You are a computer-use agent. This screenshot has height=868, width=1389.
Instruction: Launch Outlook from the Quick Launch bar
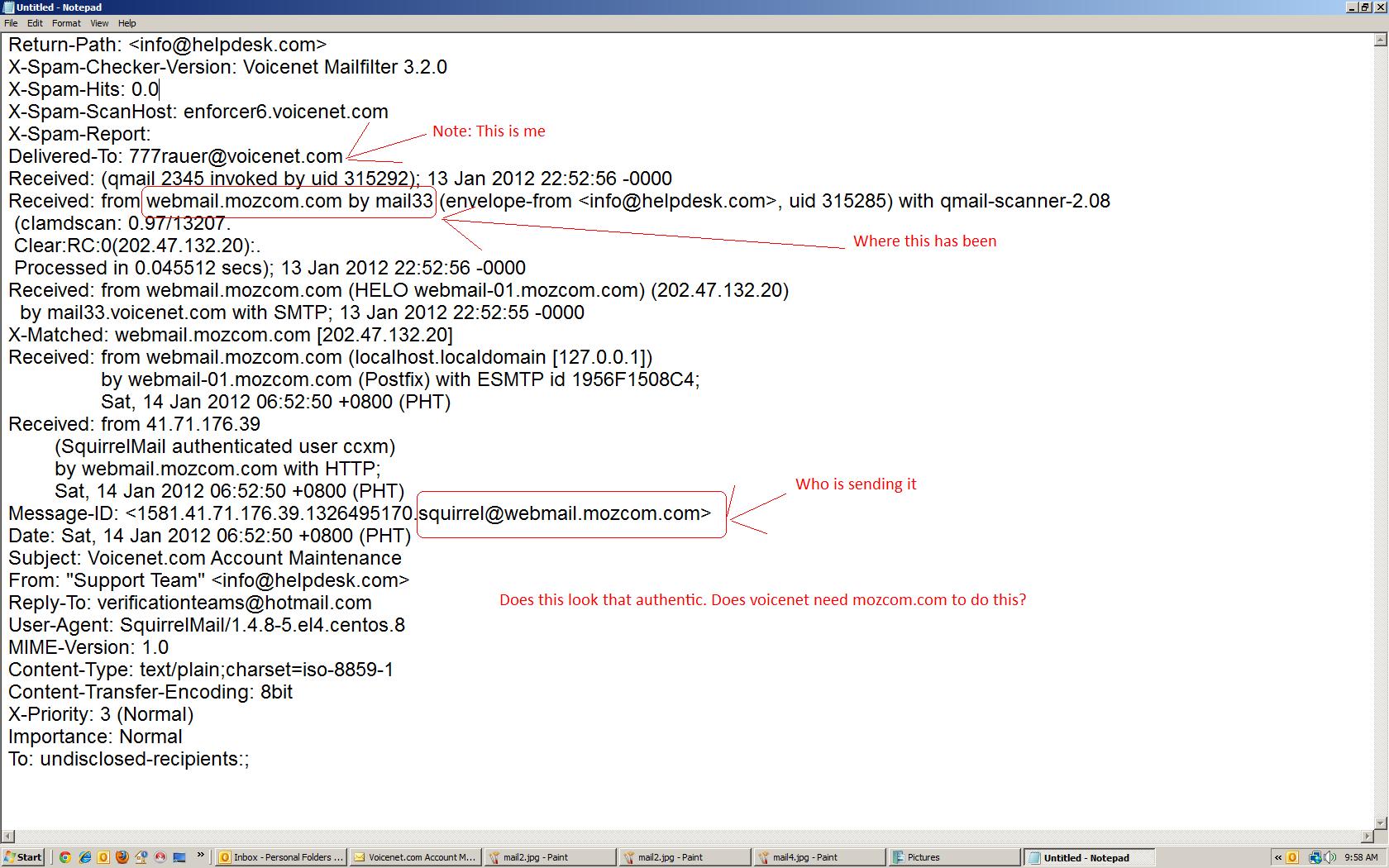[103, 857]
